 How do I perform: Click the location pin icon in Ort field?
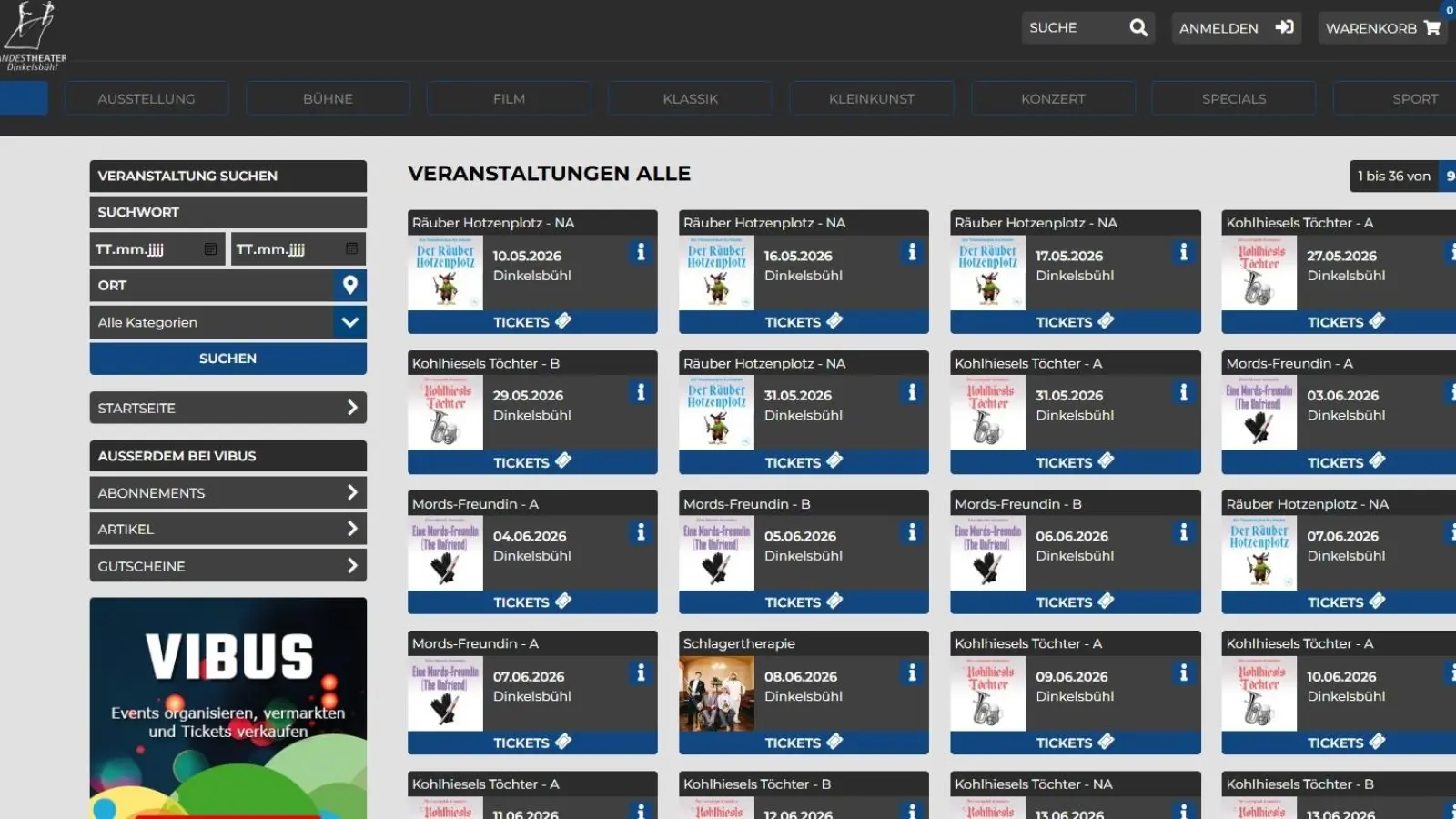(349, 285)
